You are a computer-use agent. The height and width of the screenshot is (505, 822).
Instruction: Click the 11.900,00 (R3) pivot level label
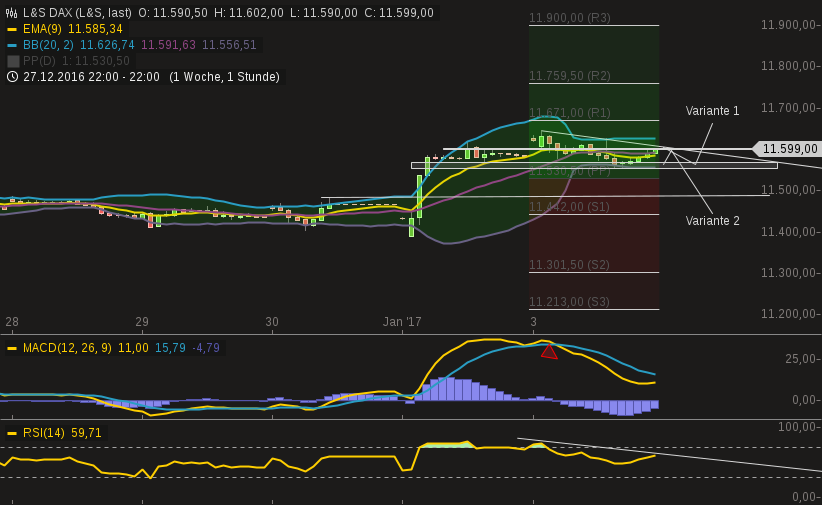pos(569,18)
